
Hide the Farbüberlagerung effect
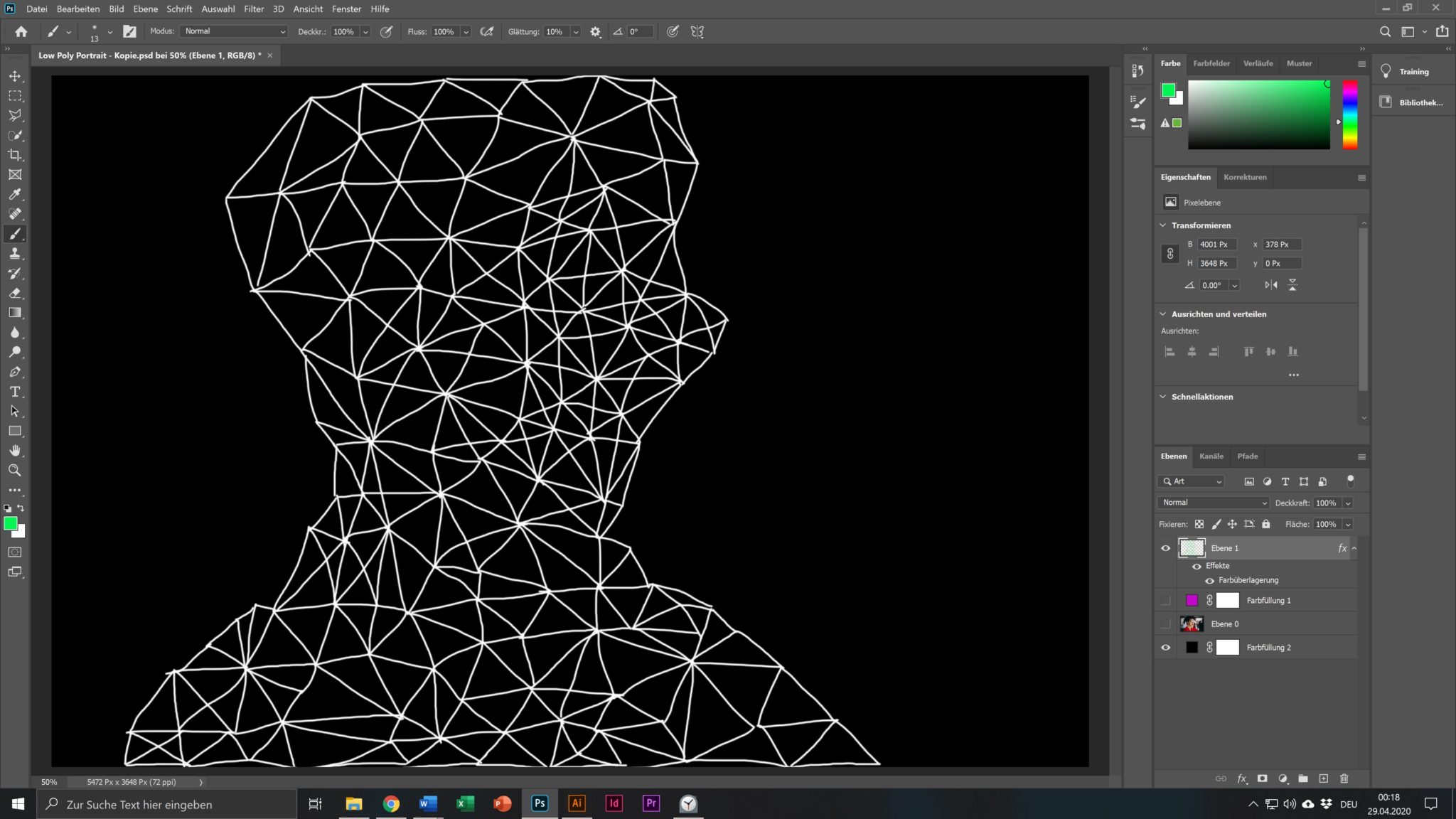[1210, 580]
